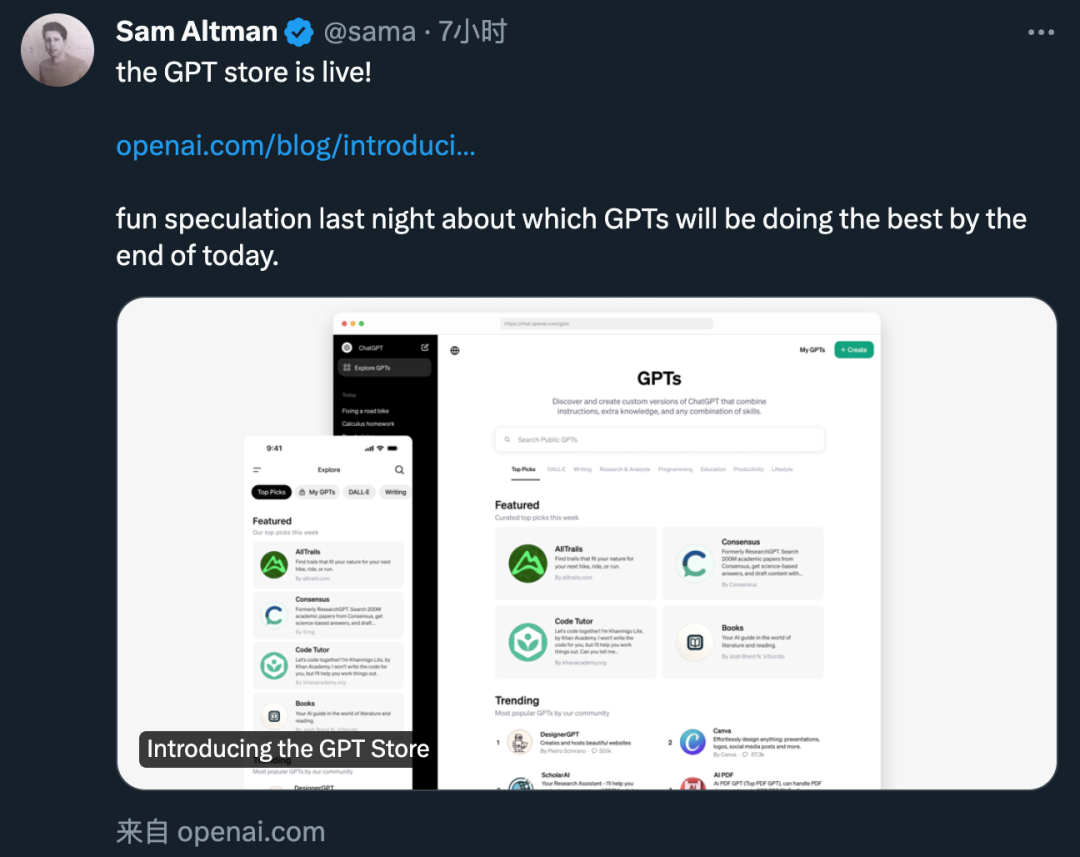The height and width of the screenshot is (857, 1080).
Task: Click the Canva icon under Trending
Action: pyautogui.click(x=692, y=742)
